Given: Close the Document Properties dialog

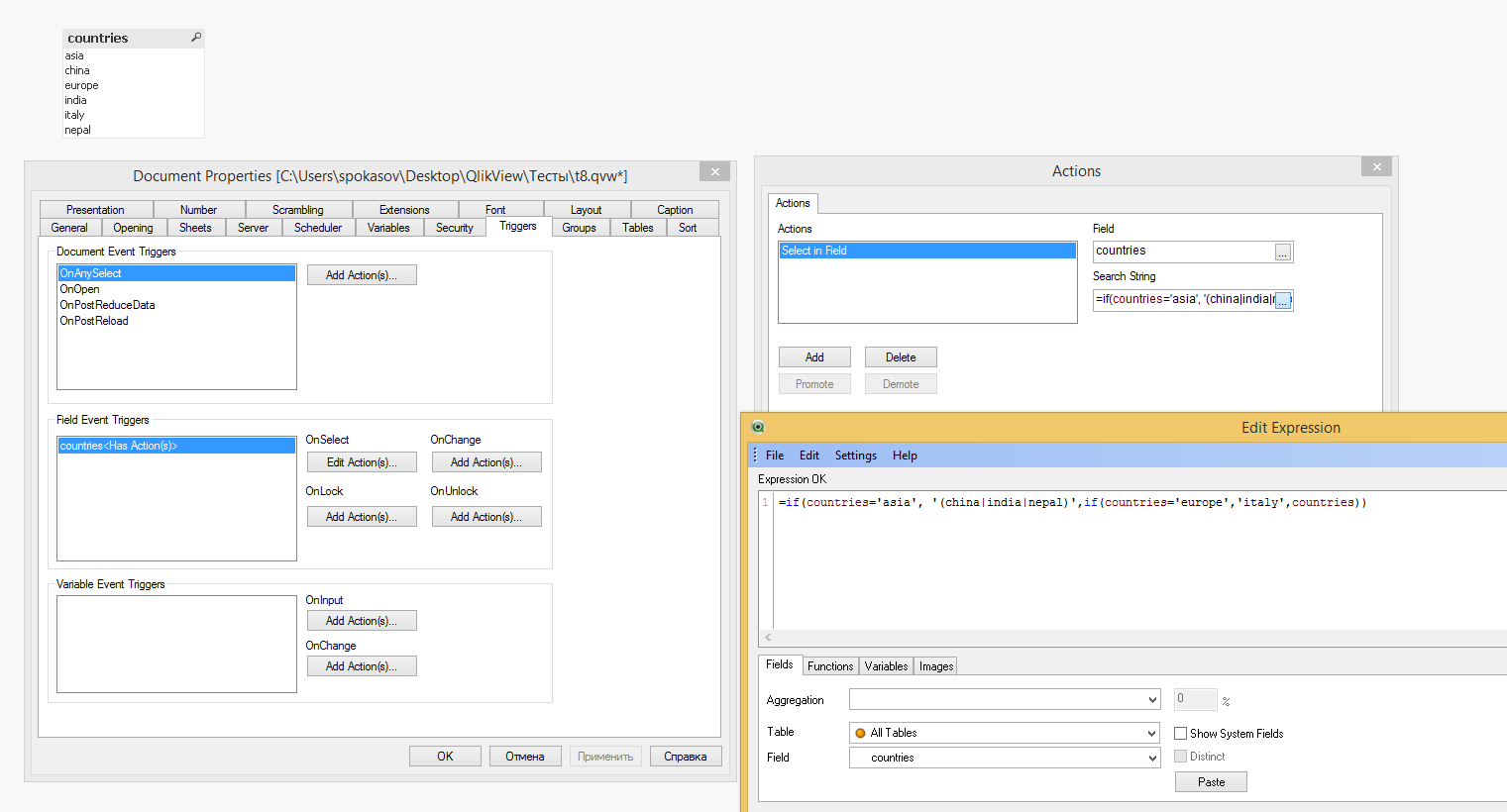Looking at the screenshot, I should (x=714, y=172).
